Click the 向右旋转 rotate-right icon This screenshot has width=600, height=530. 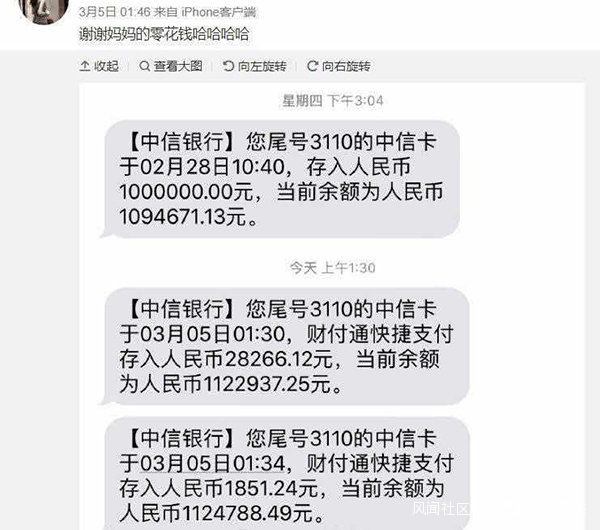312,66
